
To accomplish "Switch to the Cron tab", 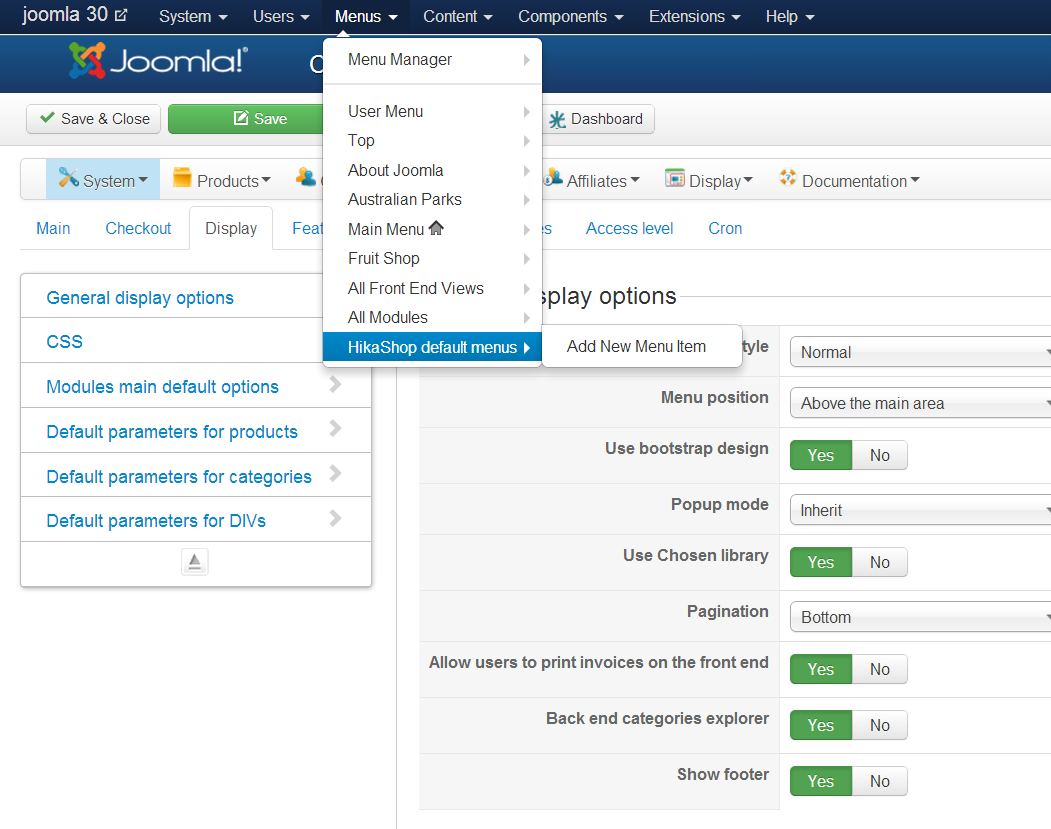I will point(725,229).
